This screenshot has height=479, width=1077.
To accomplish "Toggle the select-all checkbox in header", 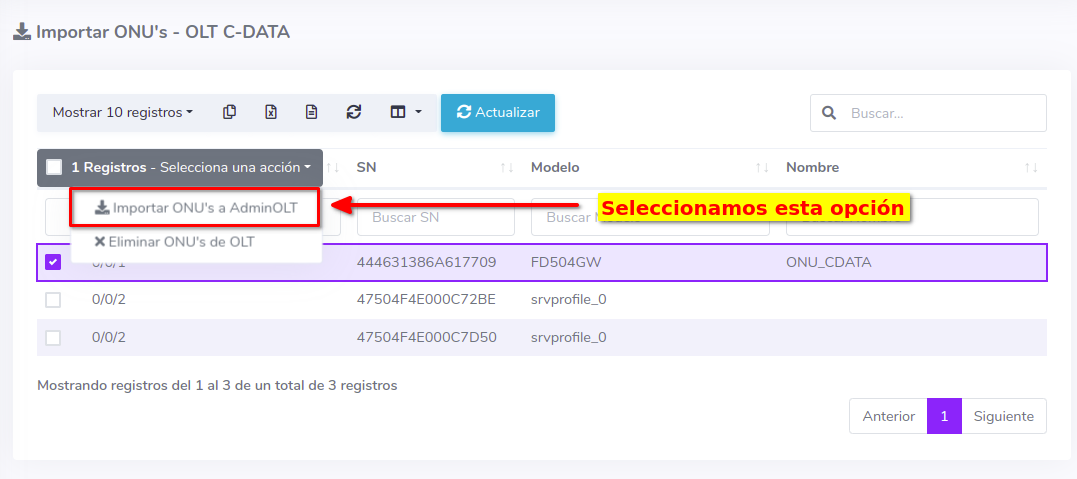I will tap(54, 168).
